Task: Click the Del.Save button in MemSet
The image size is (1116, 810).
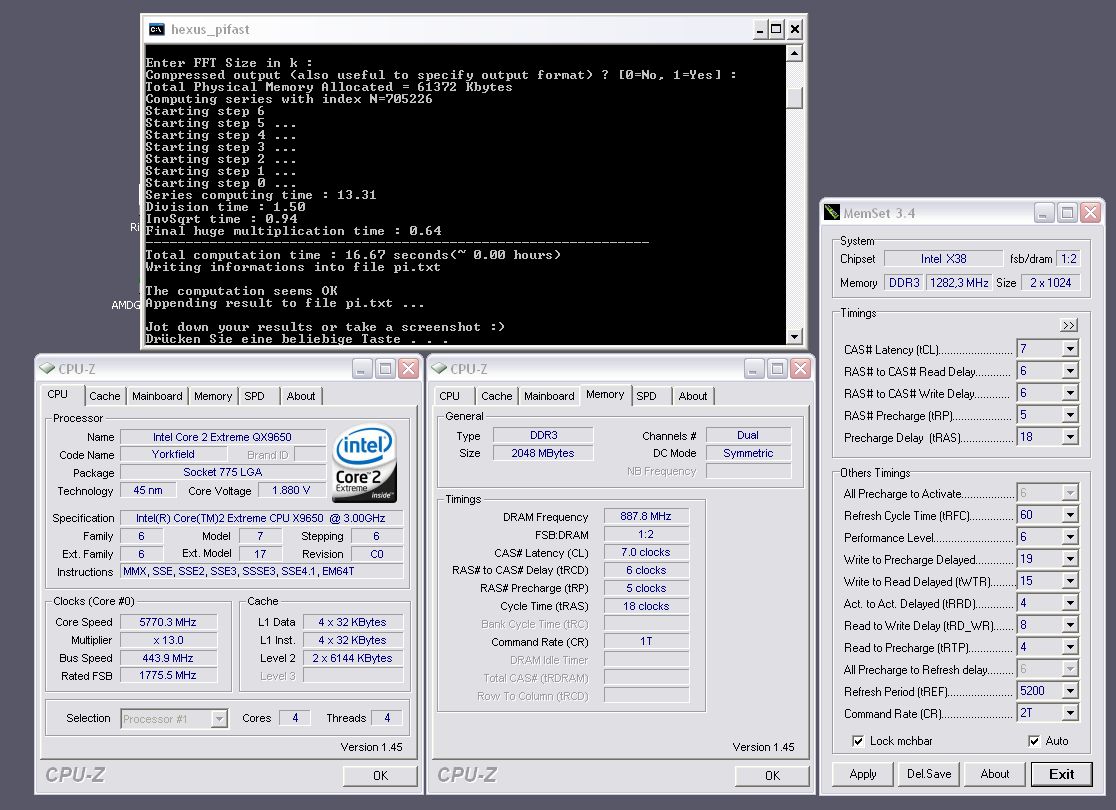Action: (929, 774)
